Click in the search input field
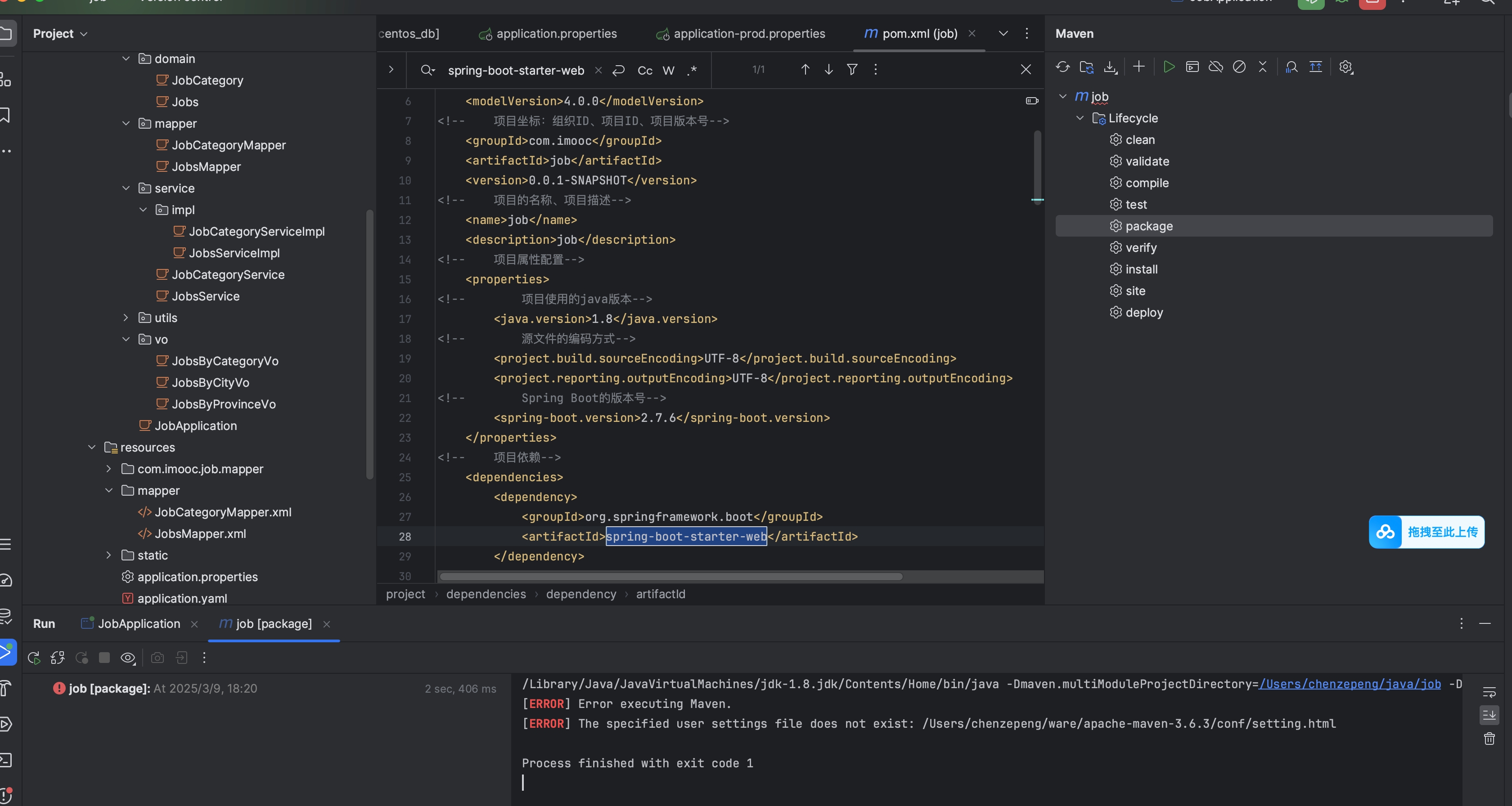Viewport: 1512px width, 806px height. pyautogui.click(x=516, y=71)
